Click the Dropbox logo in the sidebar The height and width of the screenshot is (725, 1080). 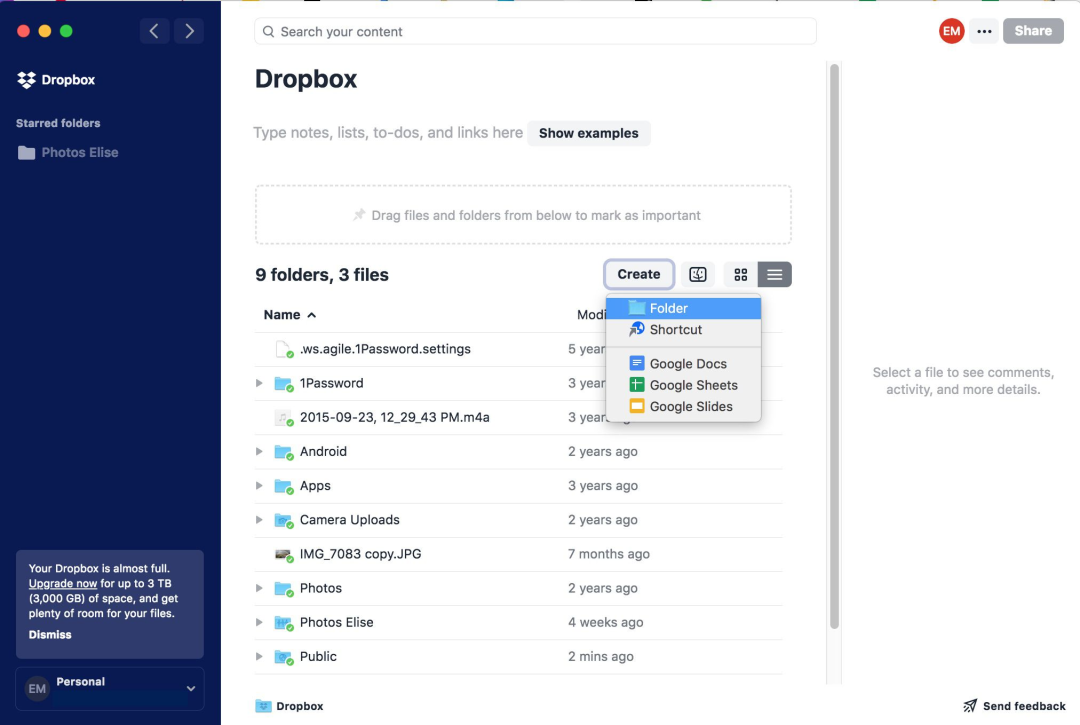pos(26,80)
